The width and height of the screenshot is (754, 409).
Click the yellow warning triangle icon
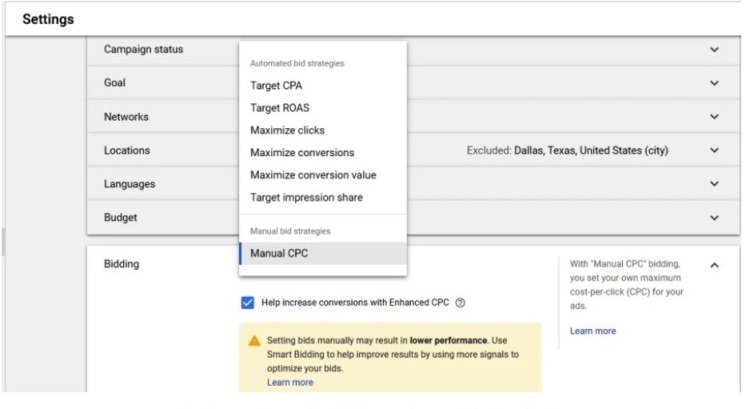(x=254, y=340)
